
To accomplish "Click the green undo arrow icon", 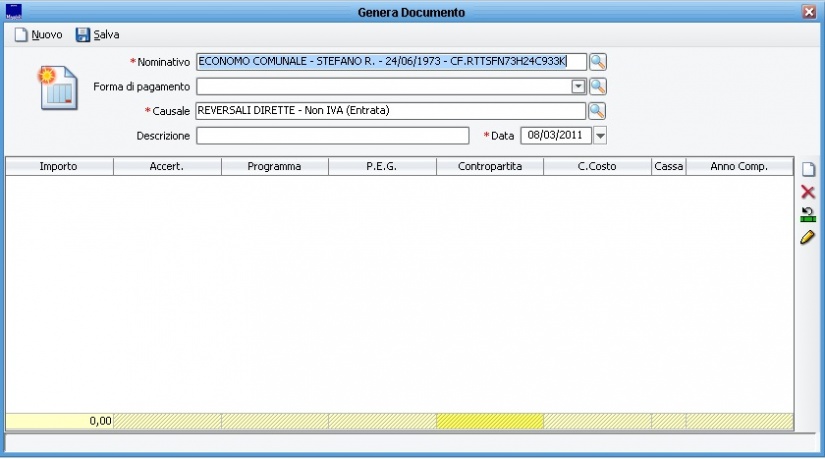I will (x=808, y=214).
